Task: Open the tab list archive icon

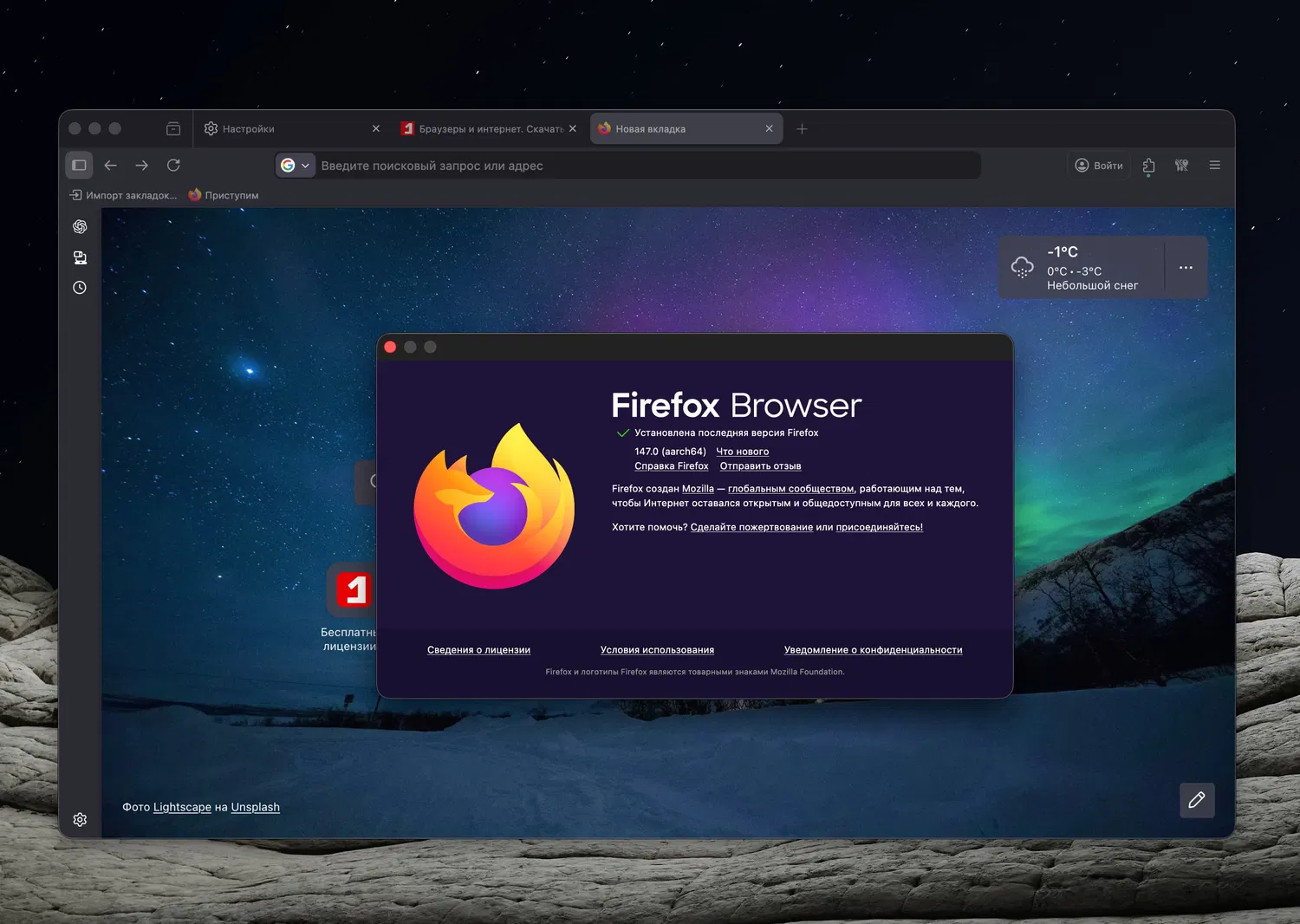Action: pos(173,128)
